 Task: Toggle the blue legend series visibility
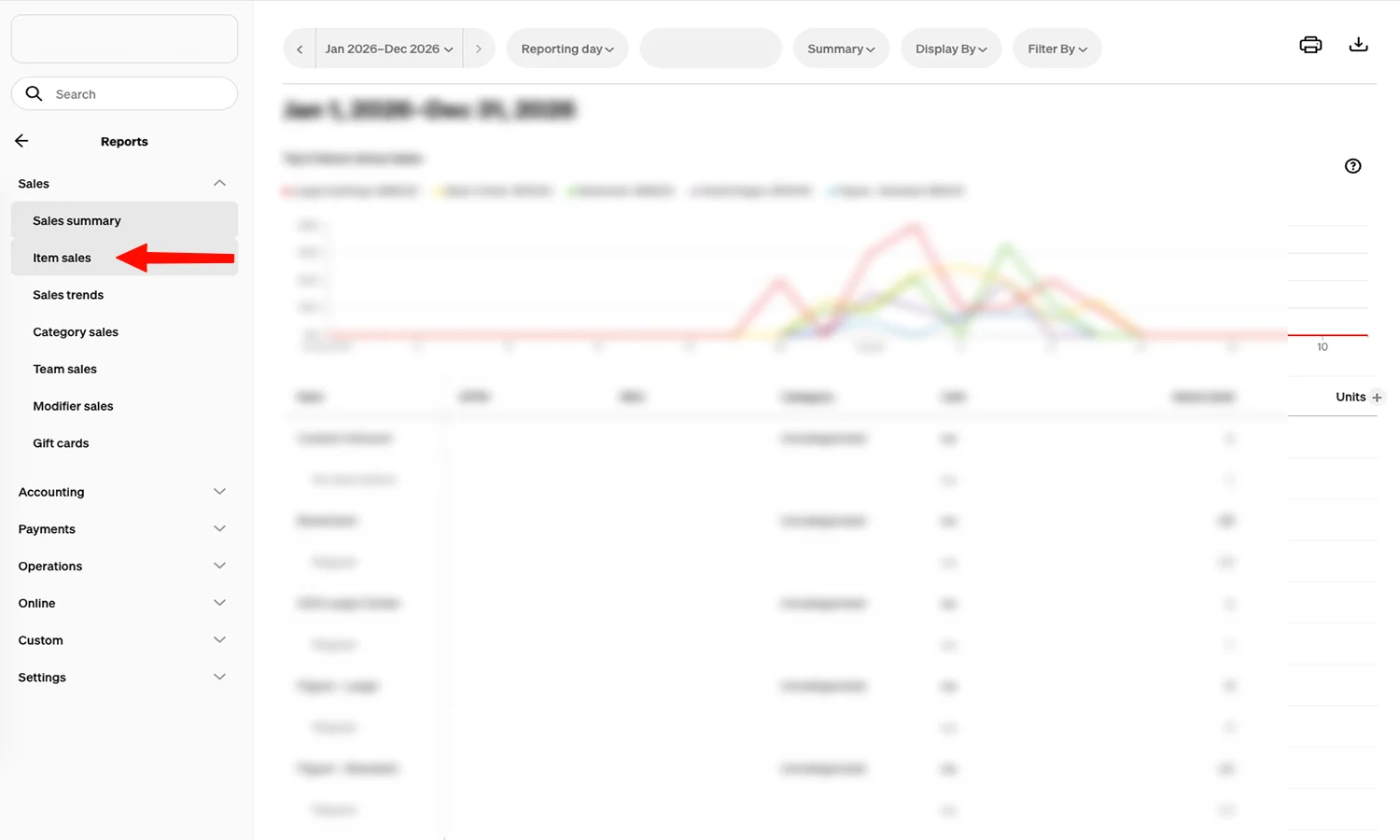(831, 189)
